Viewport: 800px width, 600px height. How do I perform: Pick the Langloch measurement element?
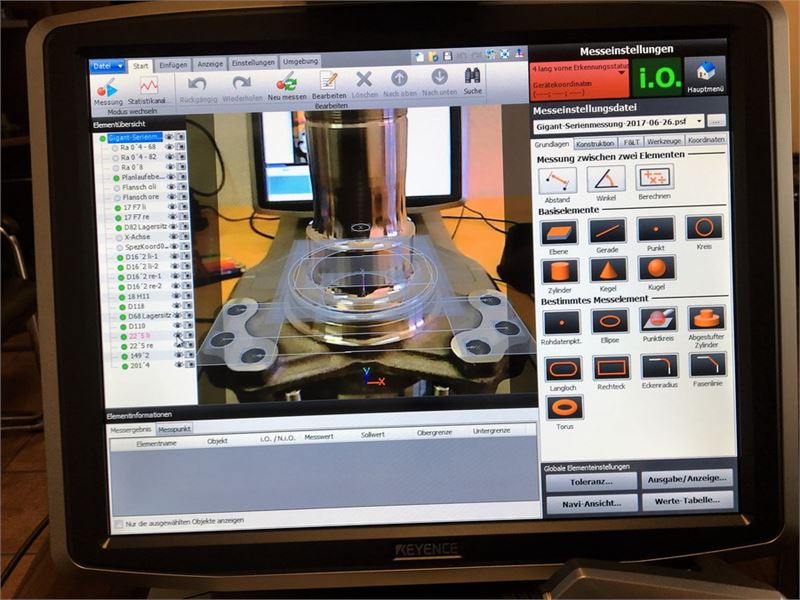point(562,367)
